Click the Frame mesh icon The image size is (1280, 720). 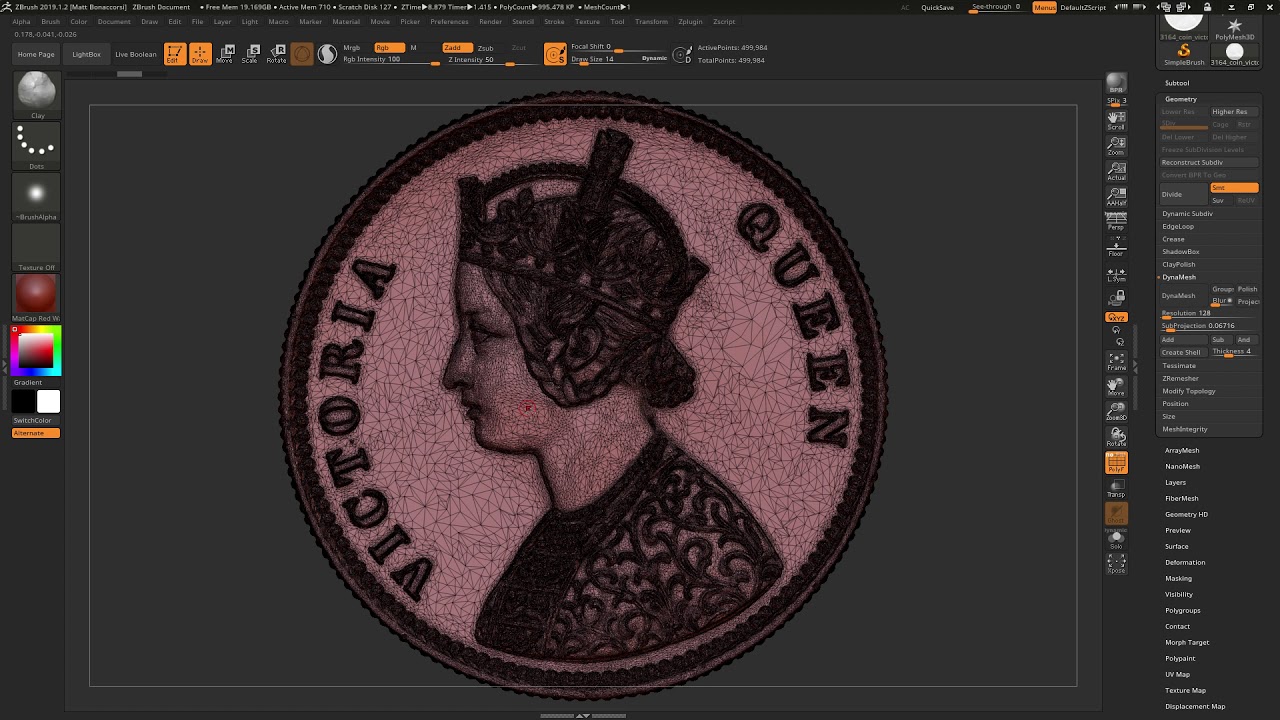[x=1116, y=361]
